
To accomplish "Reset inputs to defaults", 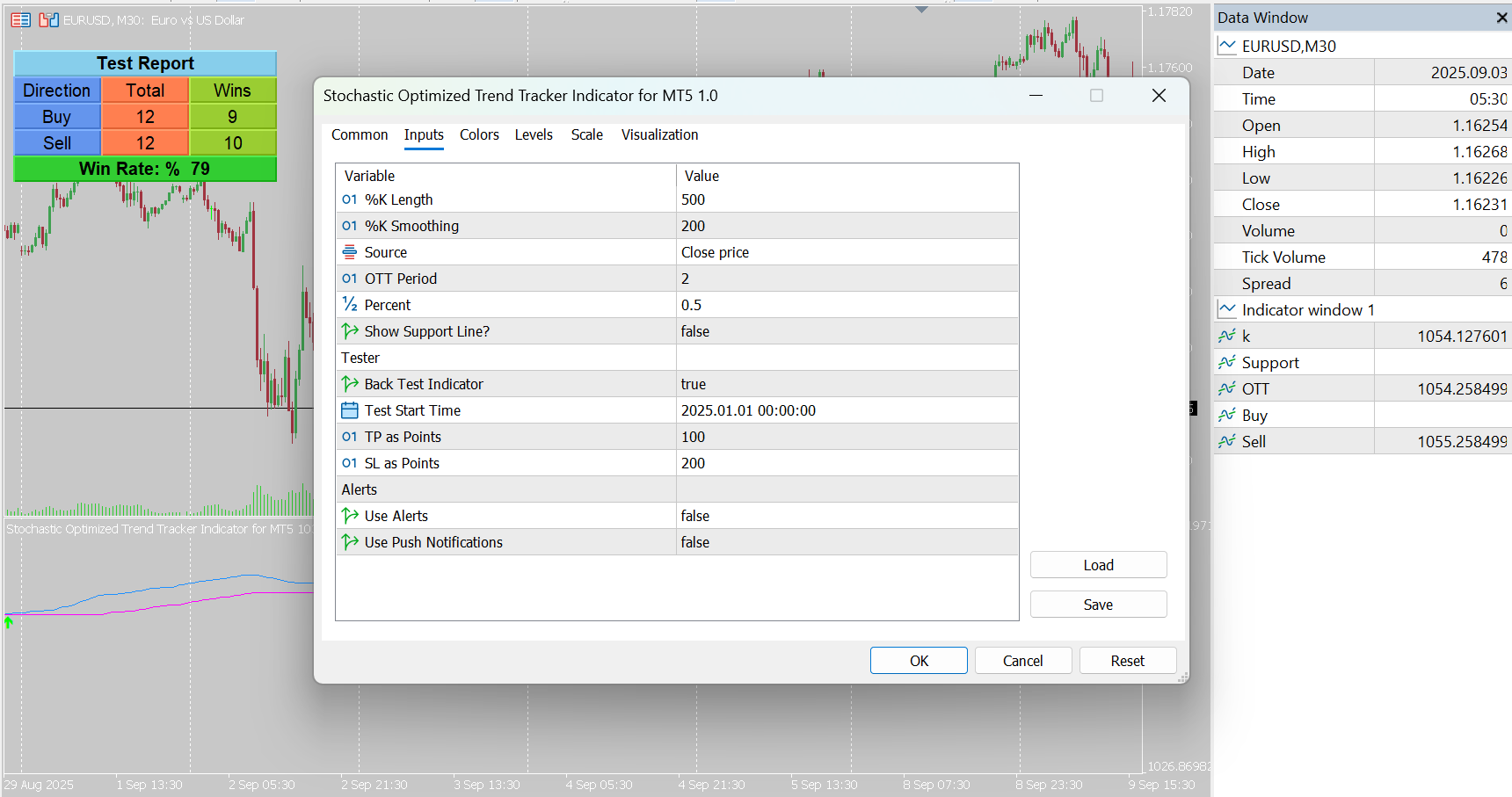I will pyautogui.click(x=1128, y=661).
